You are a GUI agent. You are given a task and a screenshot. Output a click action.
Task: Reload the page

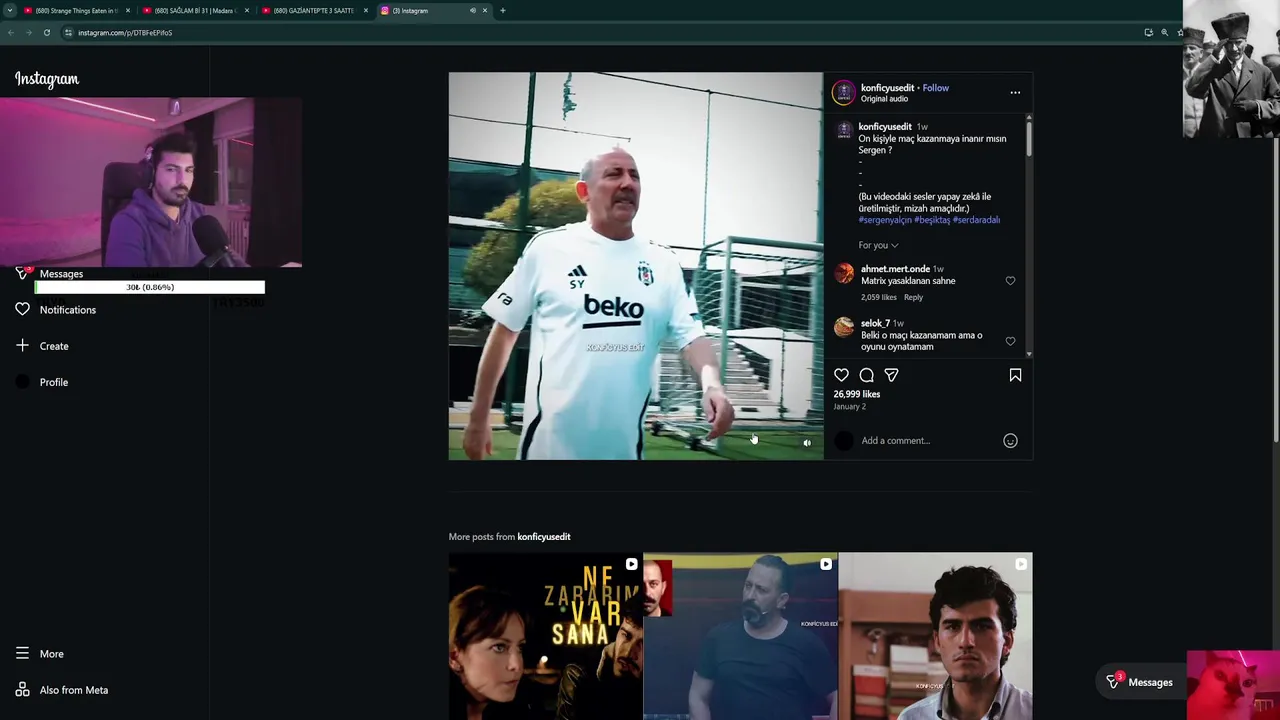point(46,33)
